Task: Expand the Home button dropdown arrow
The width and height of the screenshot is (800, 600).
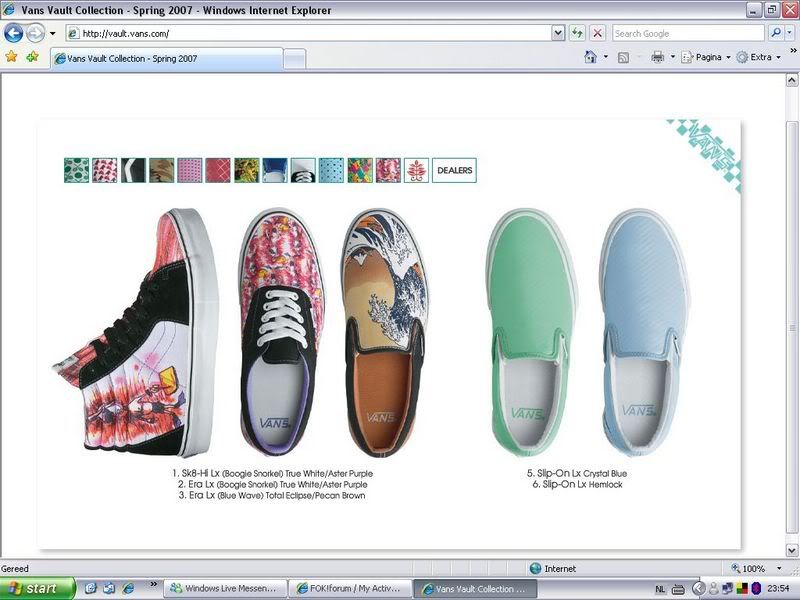Action: pyautogui.click(x=606, y=57)
